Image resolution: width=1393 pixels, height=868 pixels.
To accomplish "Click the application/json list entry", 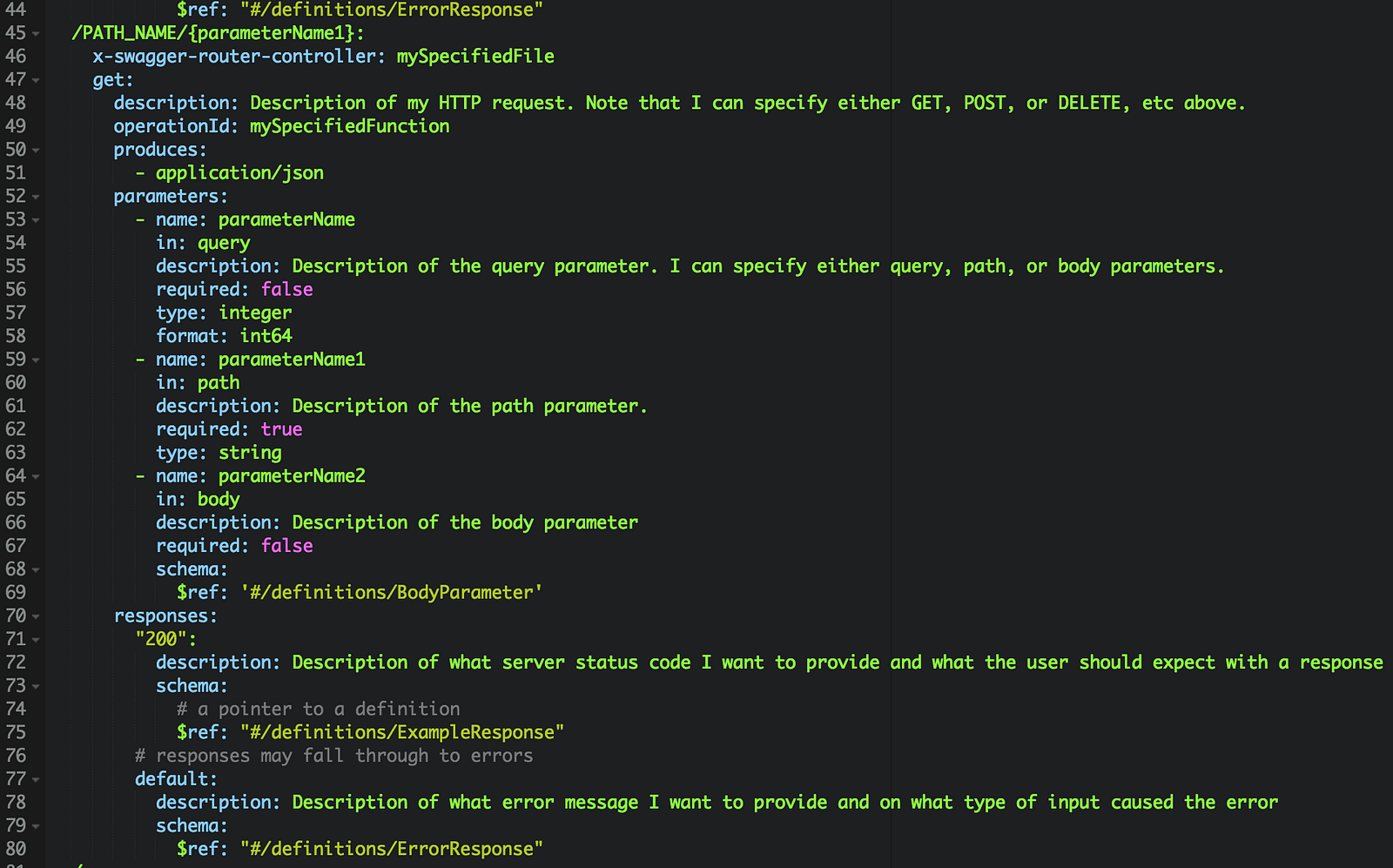I will [x=239, y=173].
